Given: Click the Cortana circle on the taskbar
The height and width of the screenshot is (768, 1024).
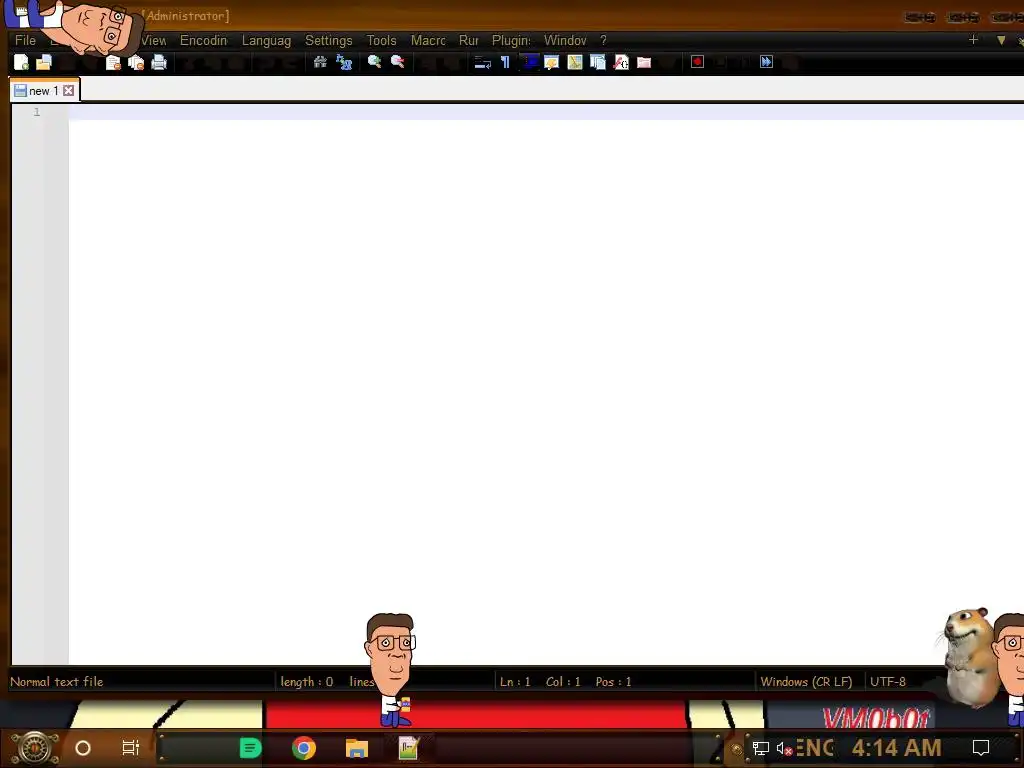Looking at the screenshot, I should 83,748.
